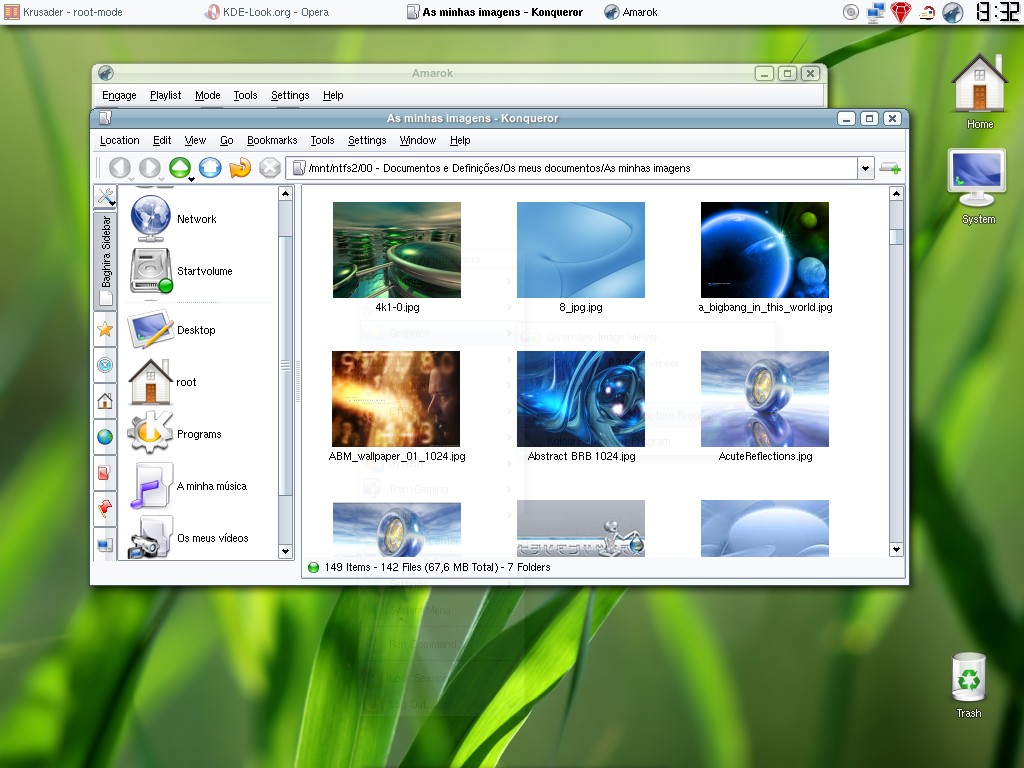1024x768 pixels.
Task: Open Desktop entry in sidebar
Action: point(172,330)
